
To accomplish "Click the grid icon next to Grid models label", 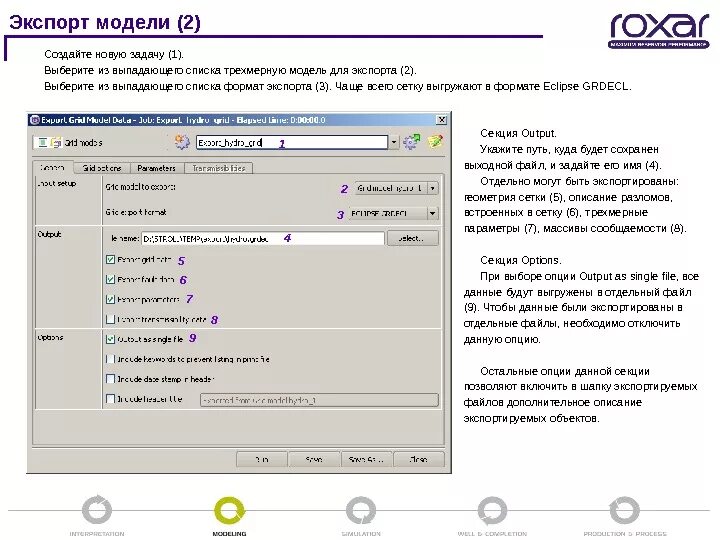I will coord(56,142).
